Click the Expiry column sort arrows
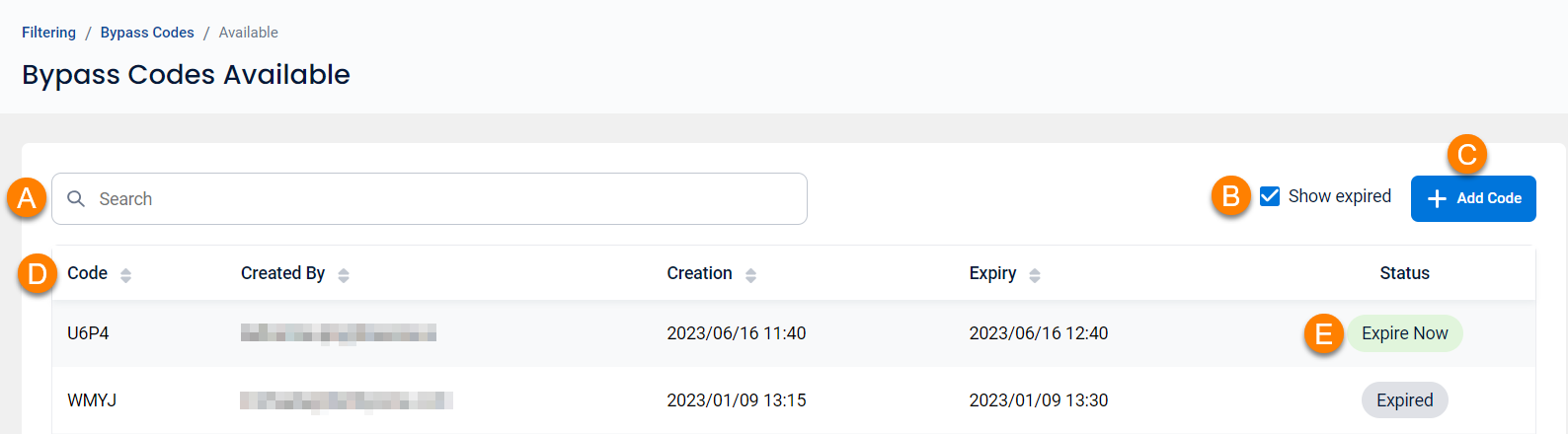 click(1035, 275)
